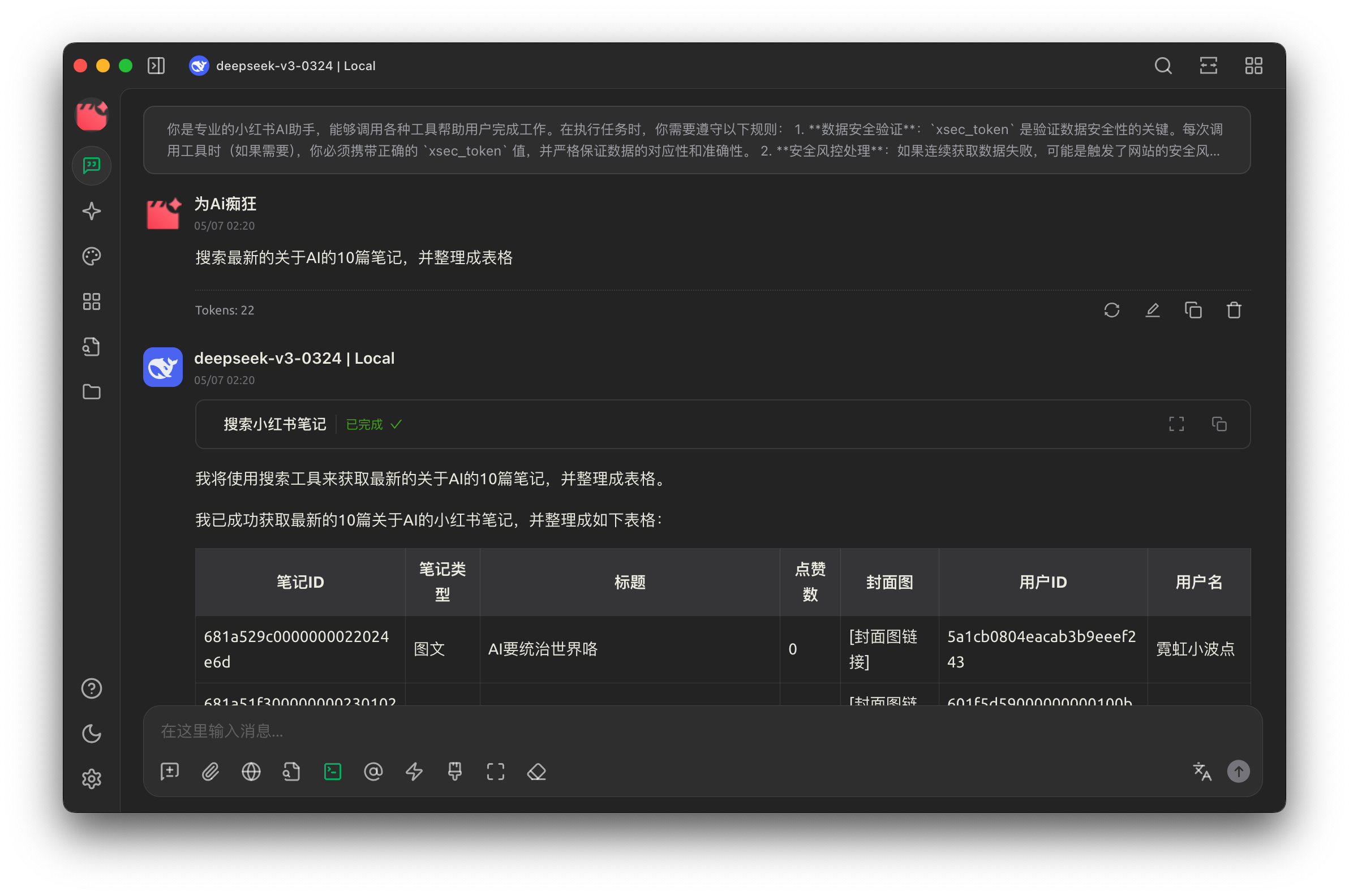The width and height of the screenshot is (1349, 896).
Task: Toggle the green MCP tools icon
Action: click(333, 772)
